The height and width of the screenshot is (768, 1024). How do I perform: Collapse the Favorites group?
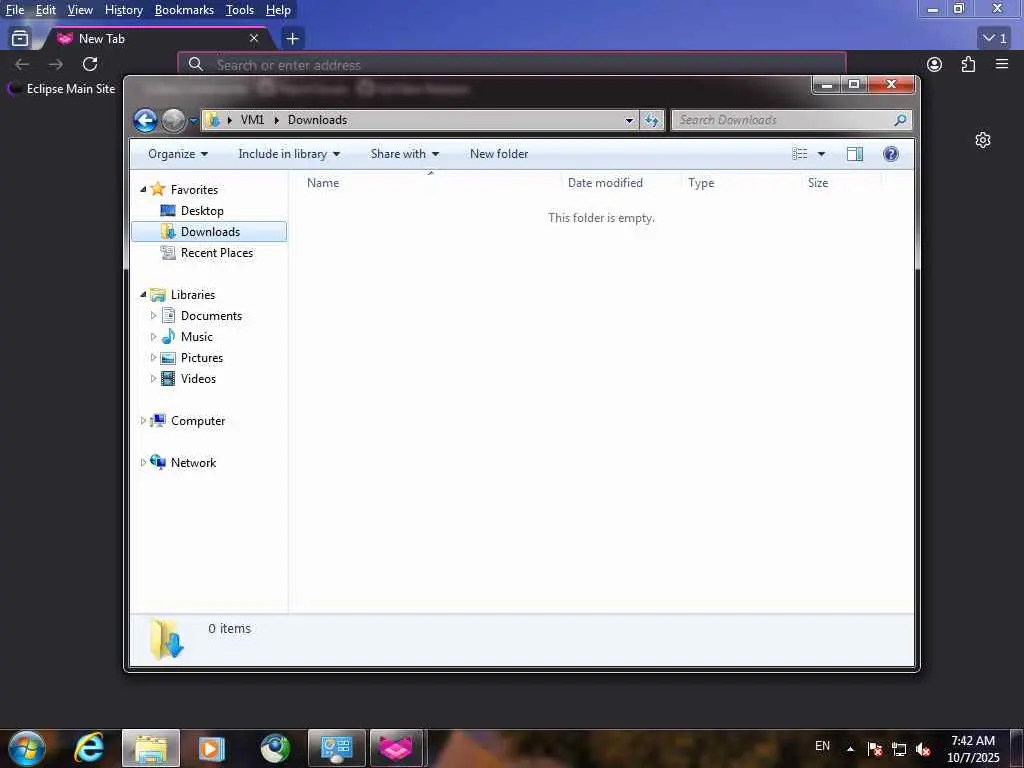[x=143, y=189]
